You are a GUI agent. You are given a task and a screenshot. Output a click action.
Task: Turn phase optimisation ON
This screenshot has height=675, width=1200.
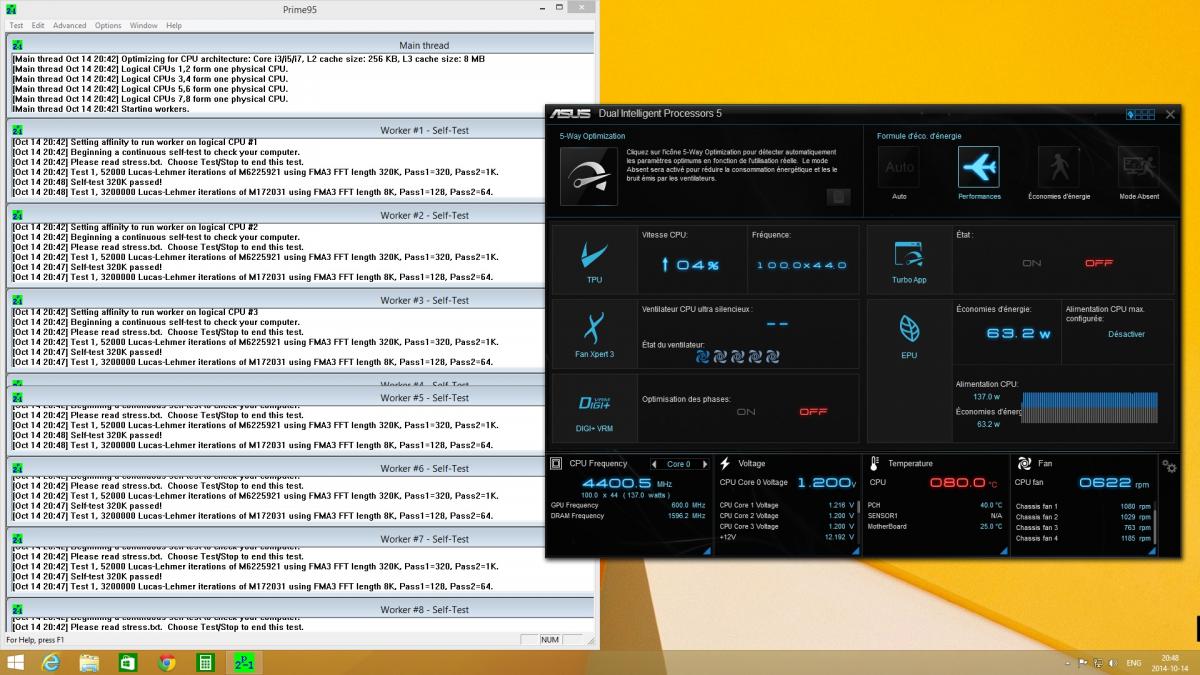[x=746, y=411]
